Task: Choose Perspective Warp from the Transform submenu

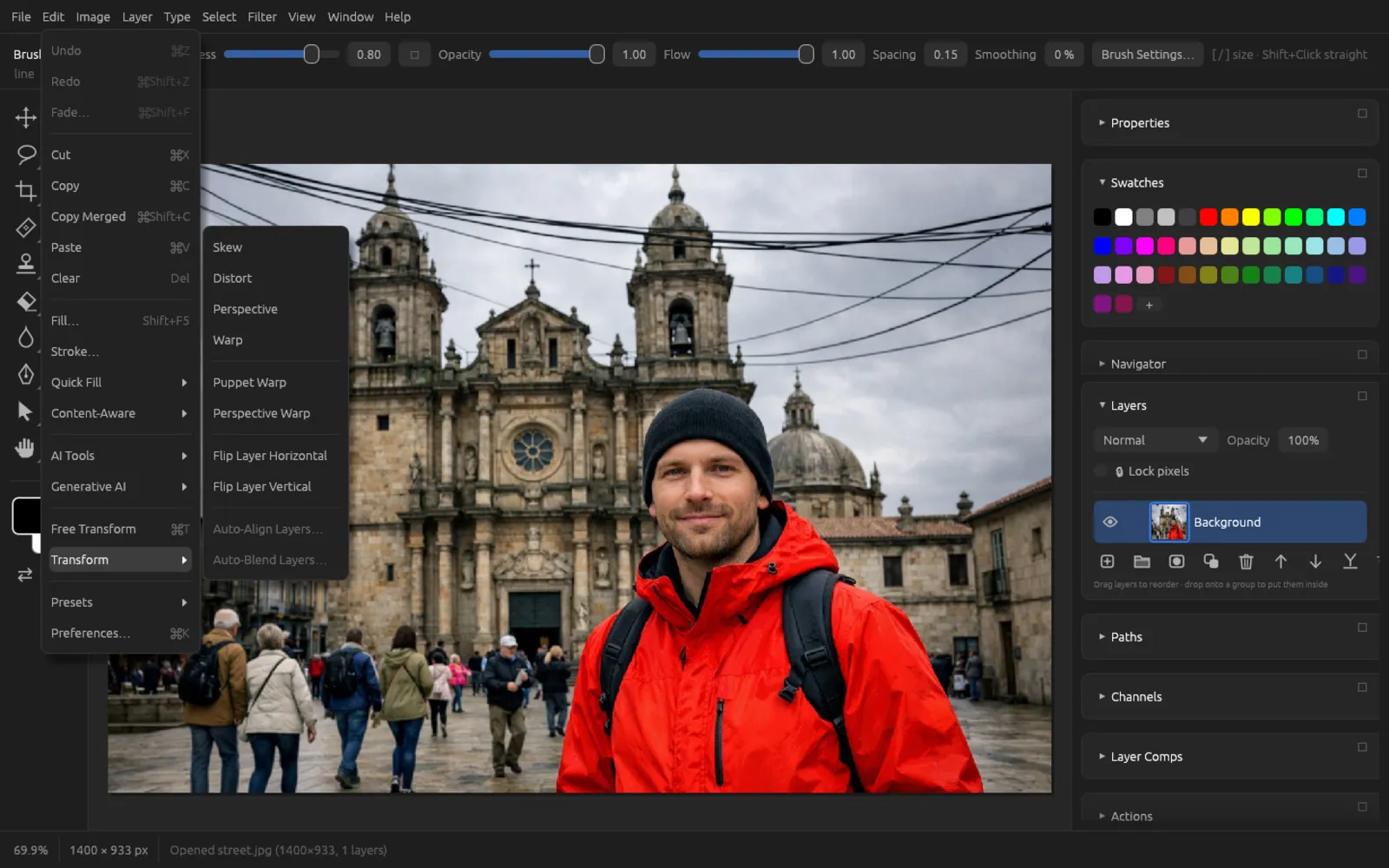Action: (x=275, y=413)
